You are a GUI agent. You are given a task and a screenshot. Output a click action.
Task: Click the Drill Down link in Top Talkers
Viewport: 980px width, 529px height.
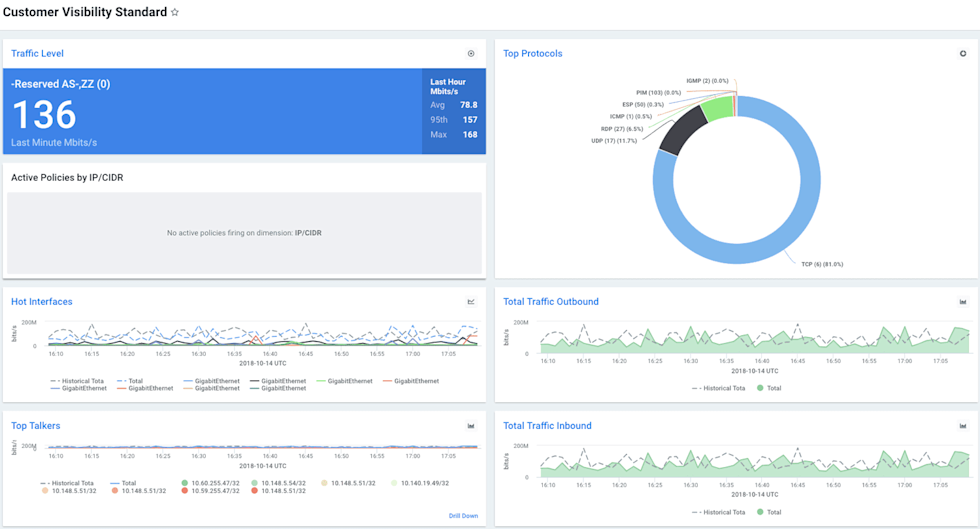(x=463, y=516)
